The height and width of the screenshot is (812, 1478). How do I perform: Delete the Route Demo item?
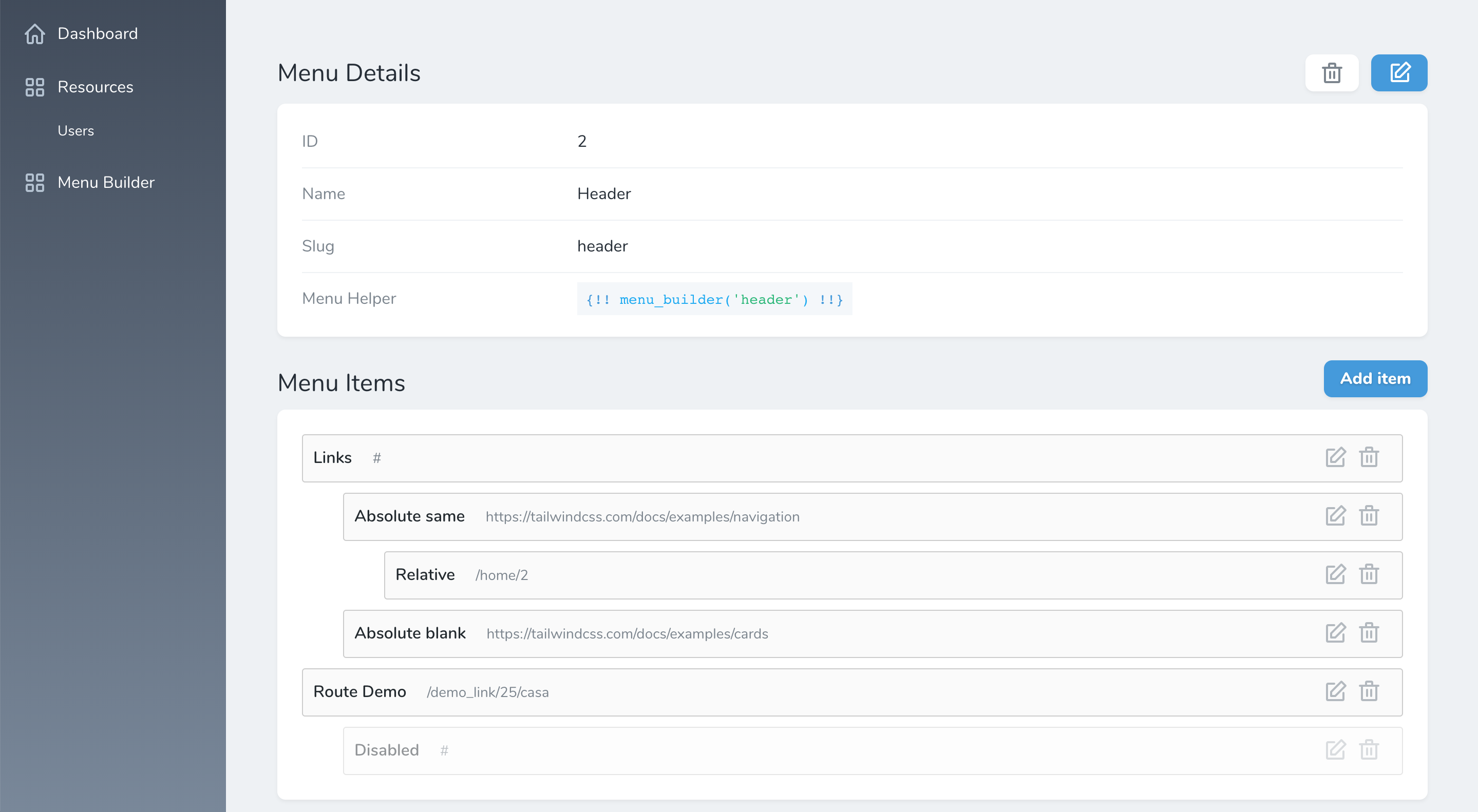(1369, 691)
